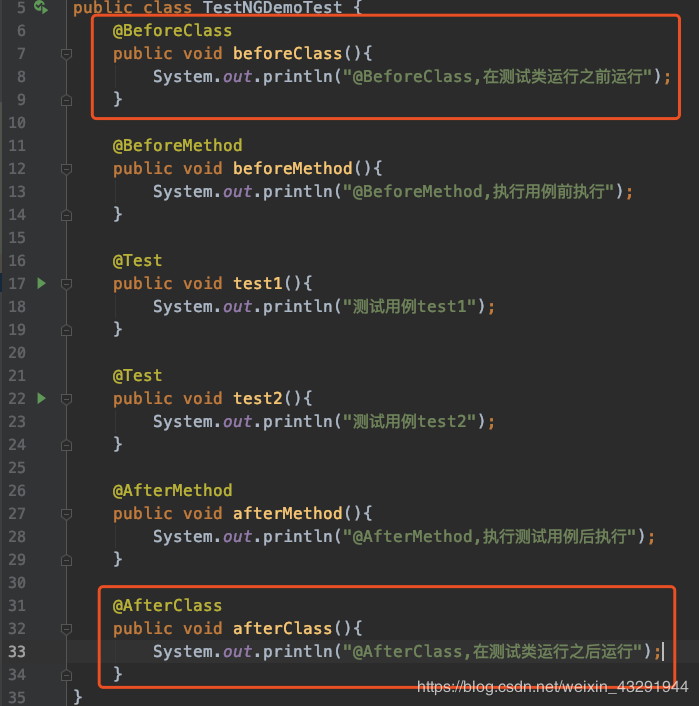Click the @AfterMethod string literal on line 28
The image size is (699, 706).
coord(489,536)
